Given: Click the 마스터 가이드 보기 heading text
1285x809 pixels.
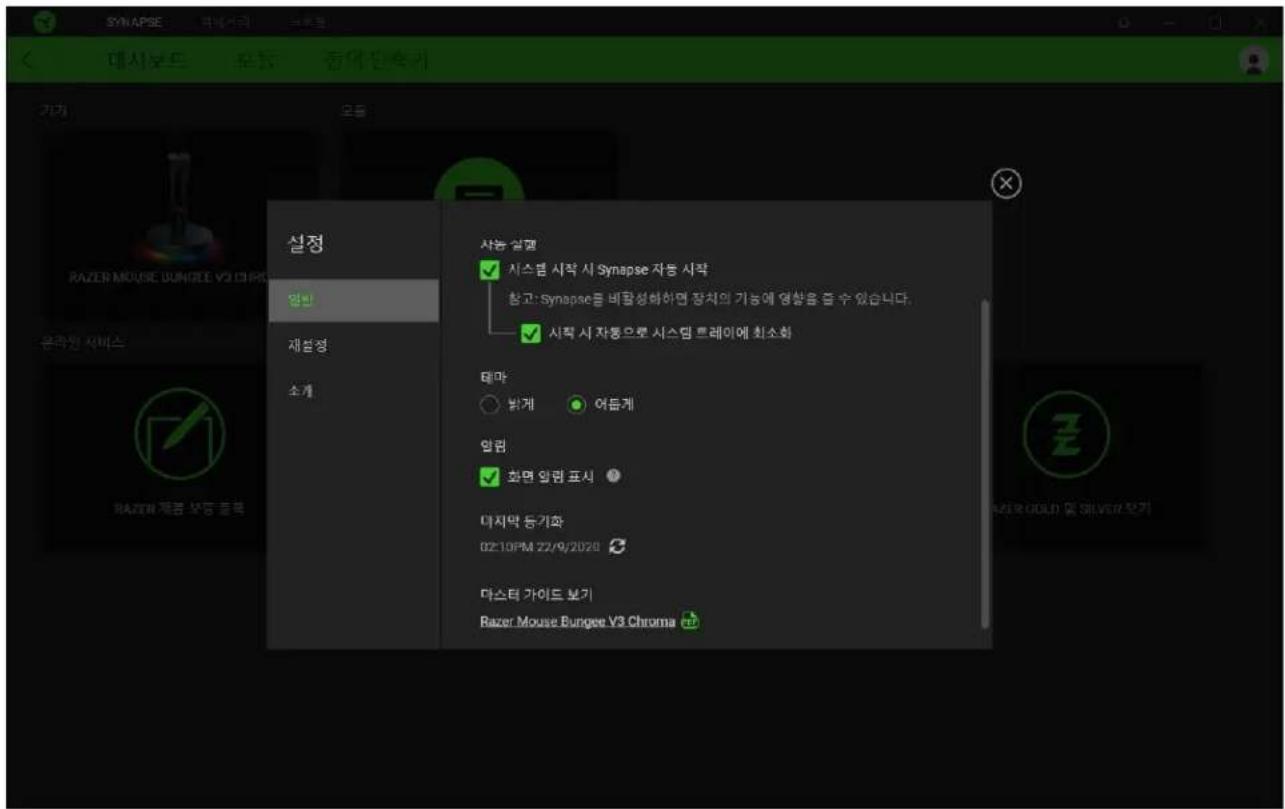Looking at the screenshot, I should 537,595.
